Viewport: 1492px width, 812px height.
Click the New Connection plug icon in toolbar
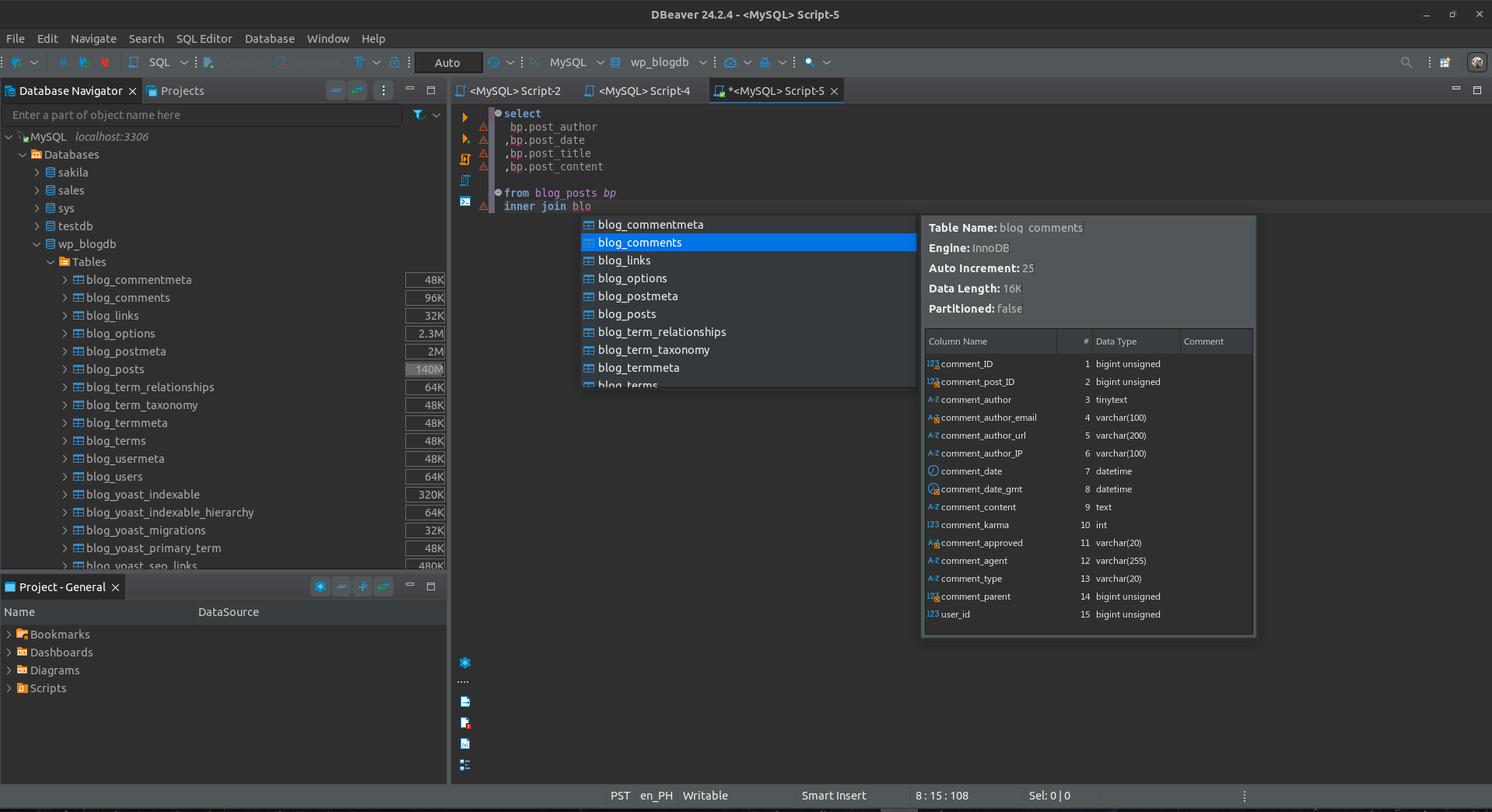coord(16,62)
